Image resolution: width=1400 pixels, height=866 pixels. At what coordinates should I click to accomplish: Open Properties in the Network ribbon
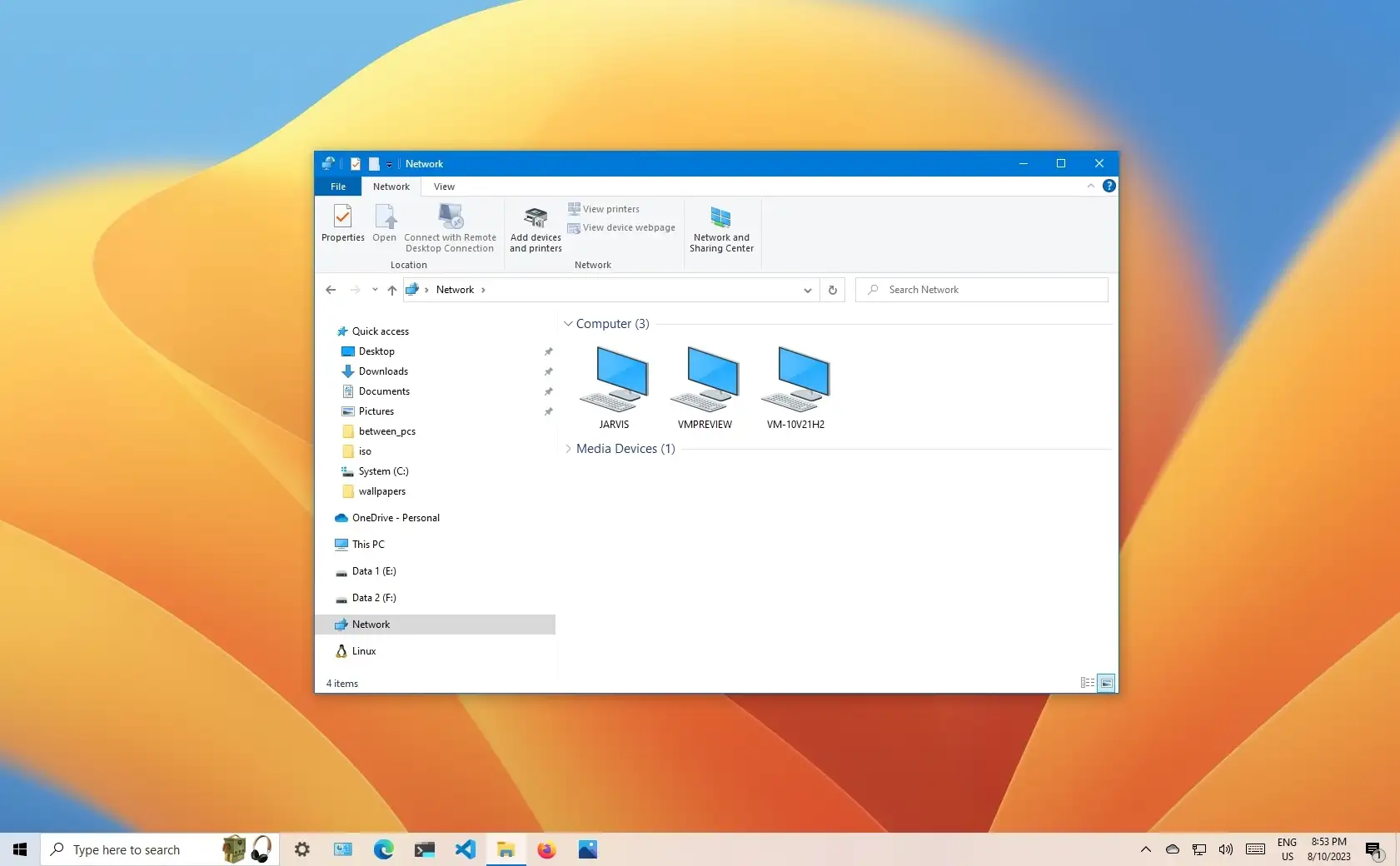tap(343, 222)
